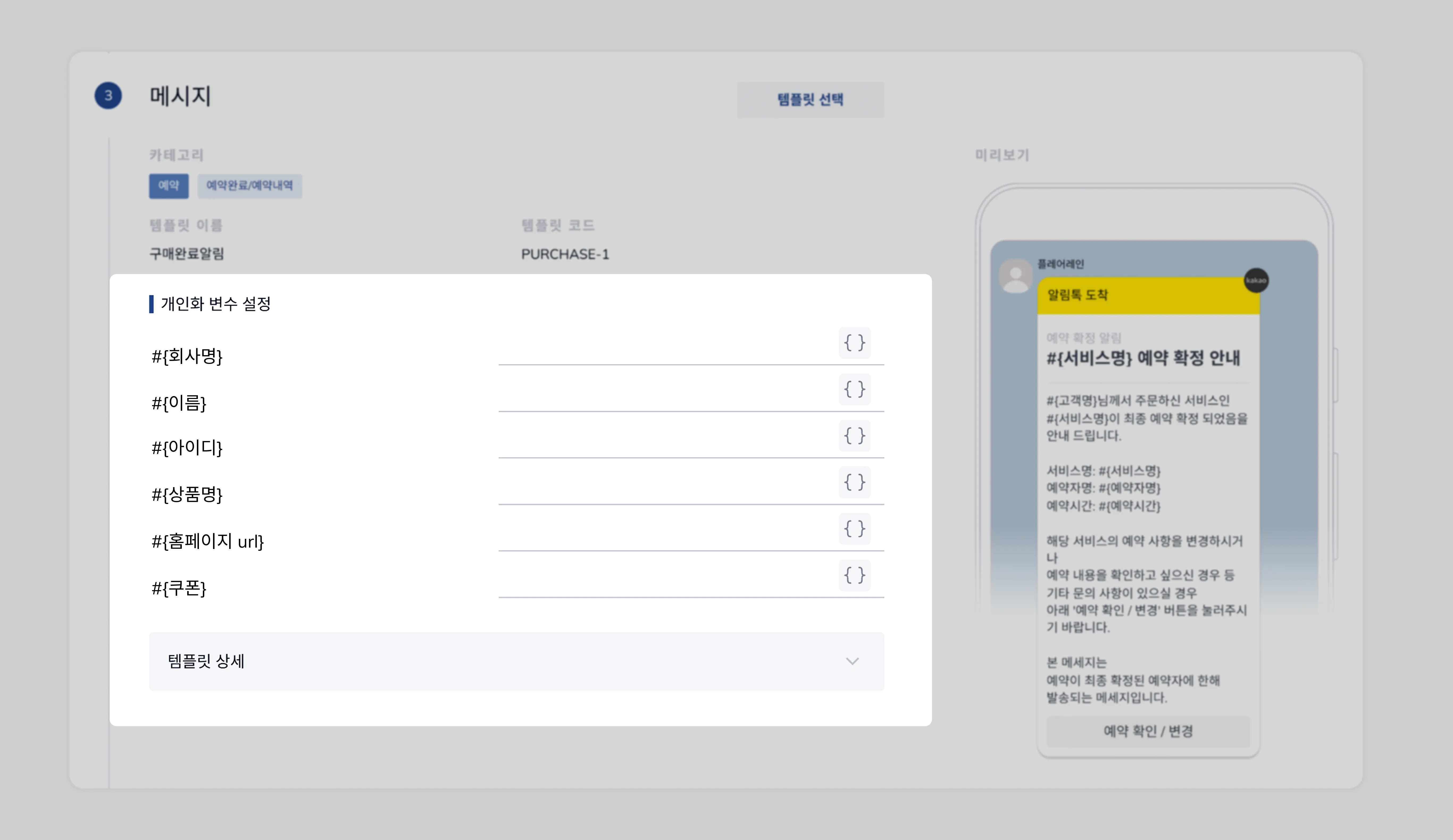Click the variable braces icon for #{이름}

point(854,389)
